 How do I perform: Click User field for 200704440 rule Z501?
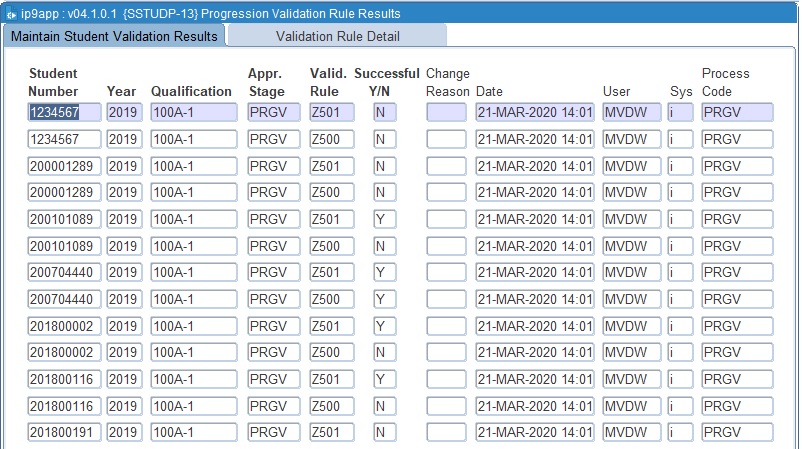pyautogui.click(x=630, y=272)
